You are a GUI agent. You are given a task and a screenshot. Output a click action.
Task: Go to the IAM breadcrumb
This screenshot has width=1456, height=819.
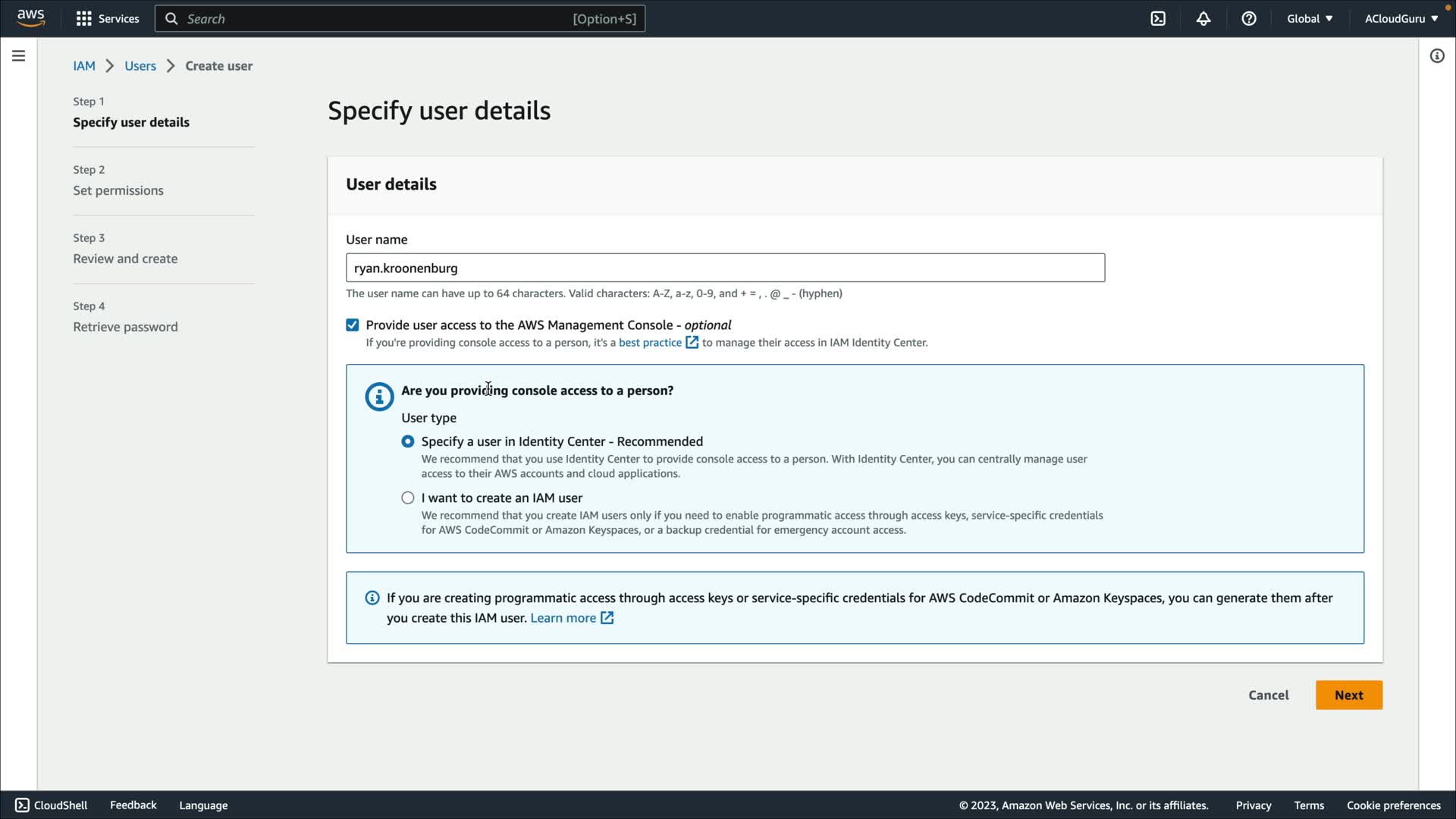[84, 66]
